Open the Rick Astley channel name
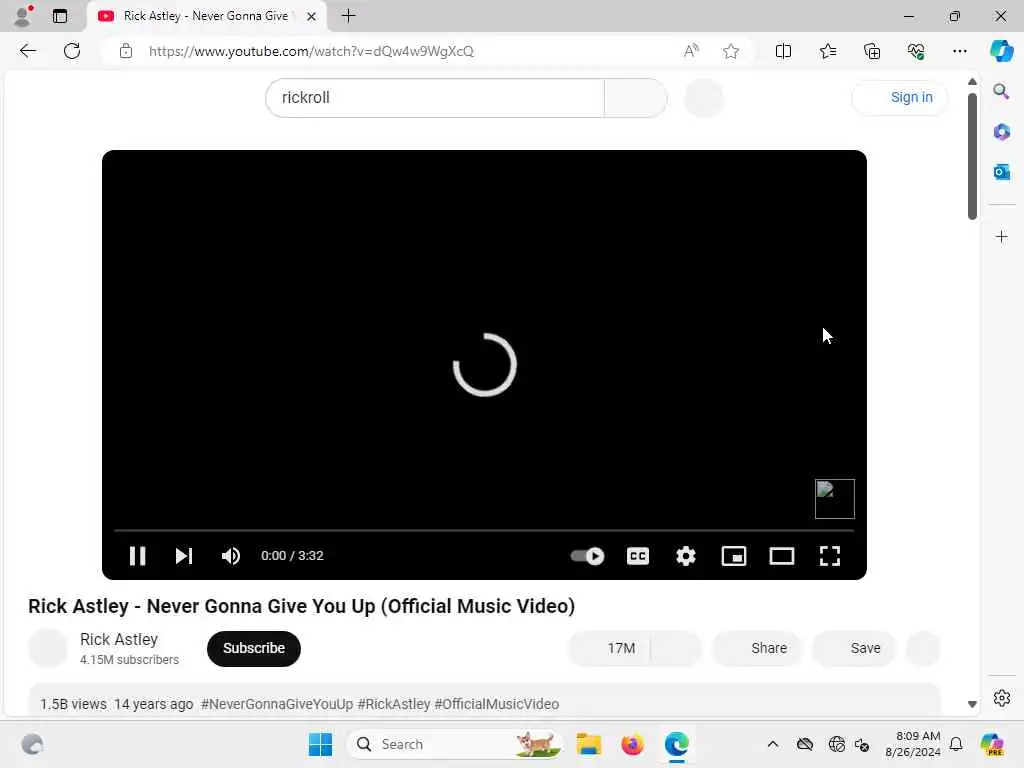This screenshot has width=1024, height=768. (x=119, y=639)
